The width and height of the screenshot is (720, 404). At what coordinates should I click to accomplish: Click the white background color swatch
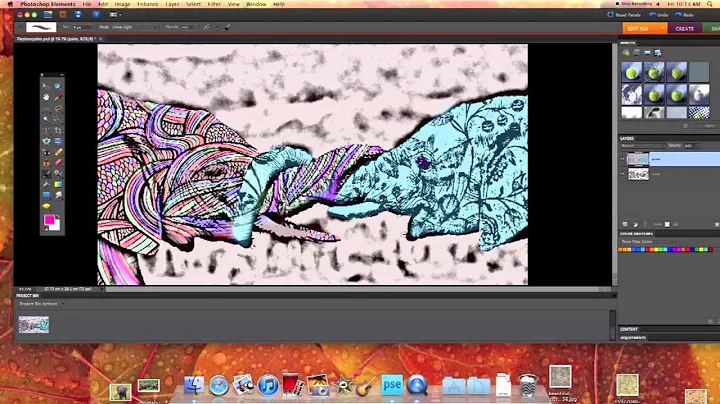[56, 226]
